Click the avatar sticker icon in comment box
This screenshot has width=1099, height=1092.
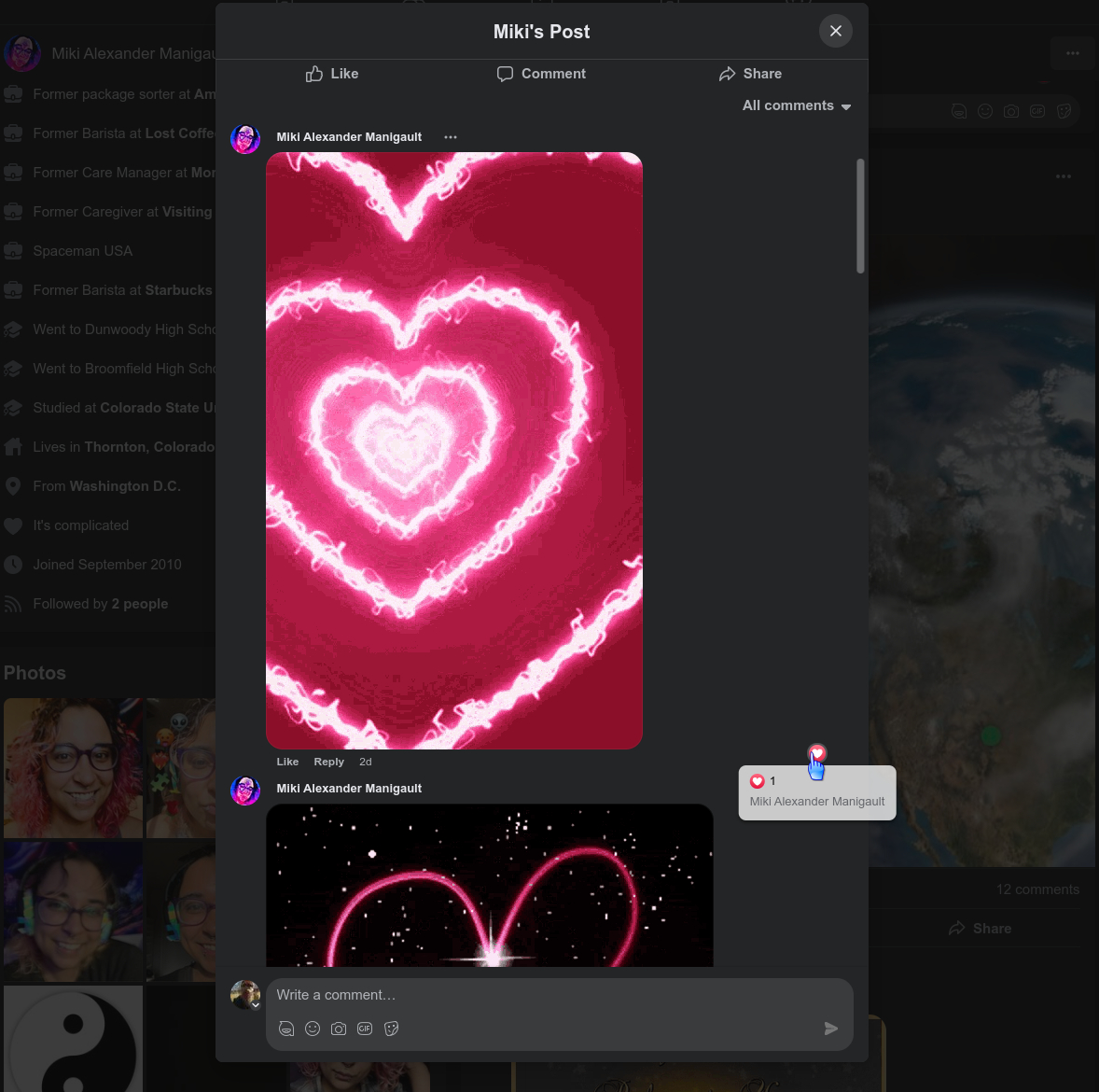click(x=286, y=1029)
